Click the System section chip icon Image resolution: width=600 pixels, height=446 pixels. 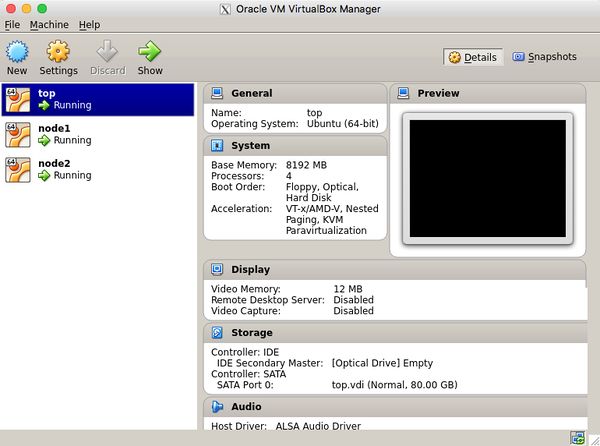point(218,146)
